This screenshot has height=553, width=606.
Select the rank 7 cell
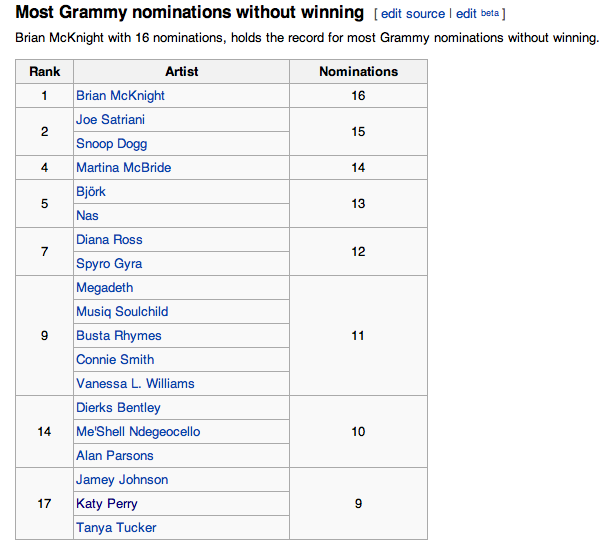(x=44, y=252)
